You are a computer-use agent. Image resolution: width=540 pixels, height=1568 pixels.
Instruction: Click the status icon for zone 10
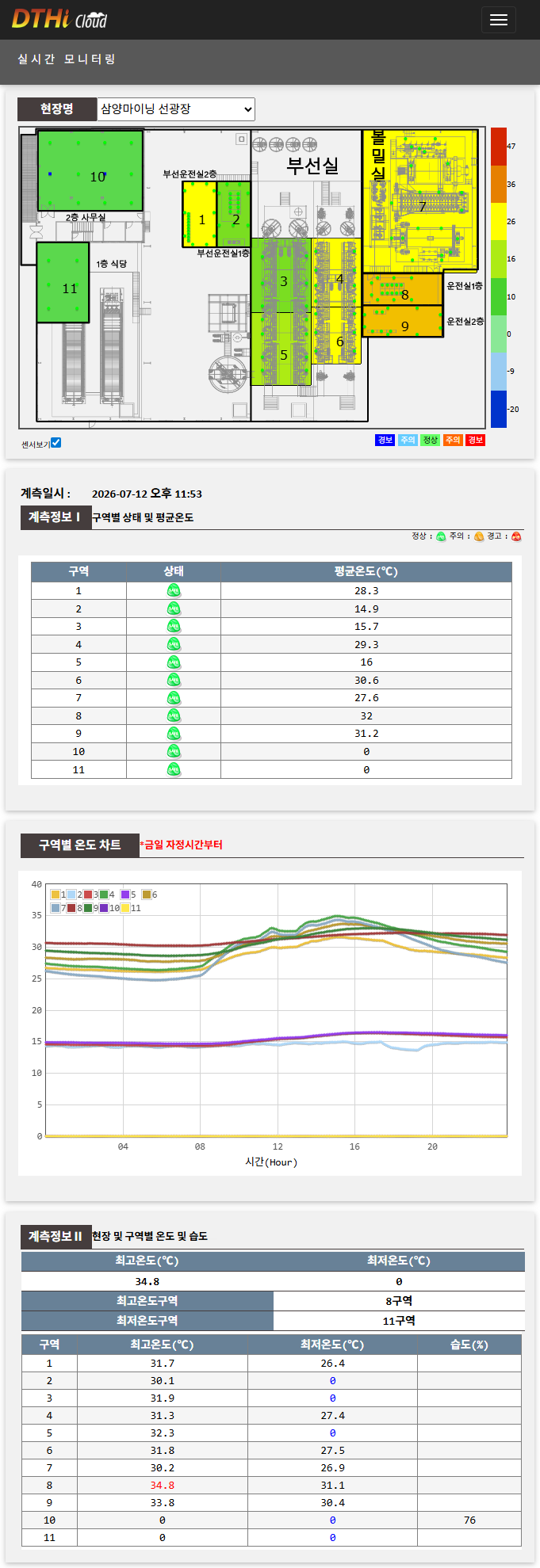point(174,752)
